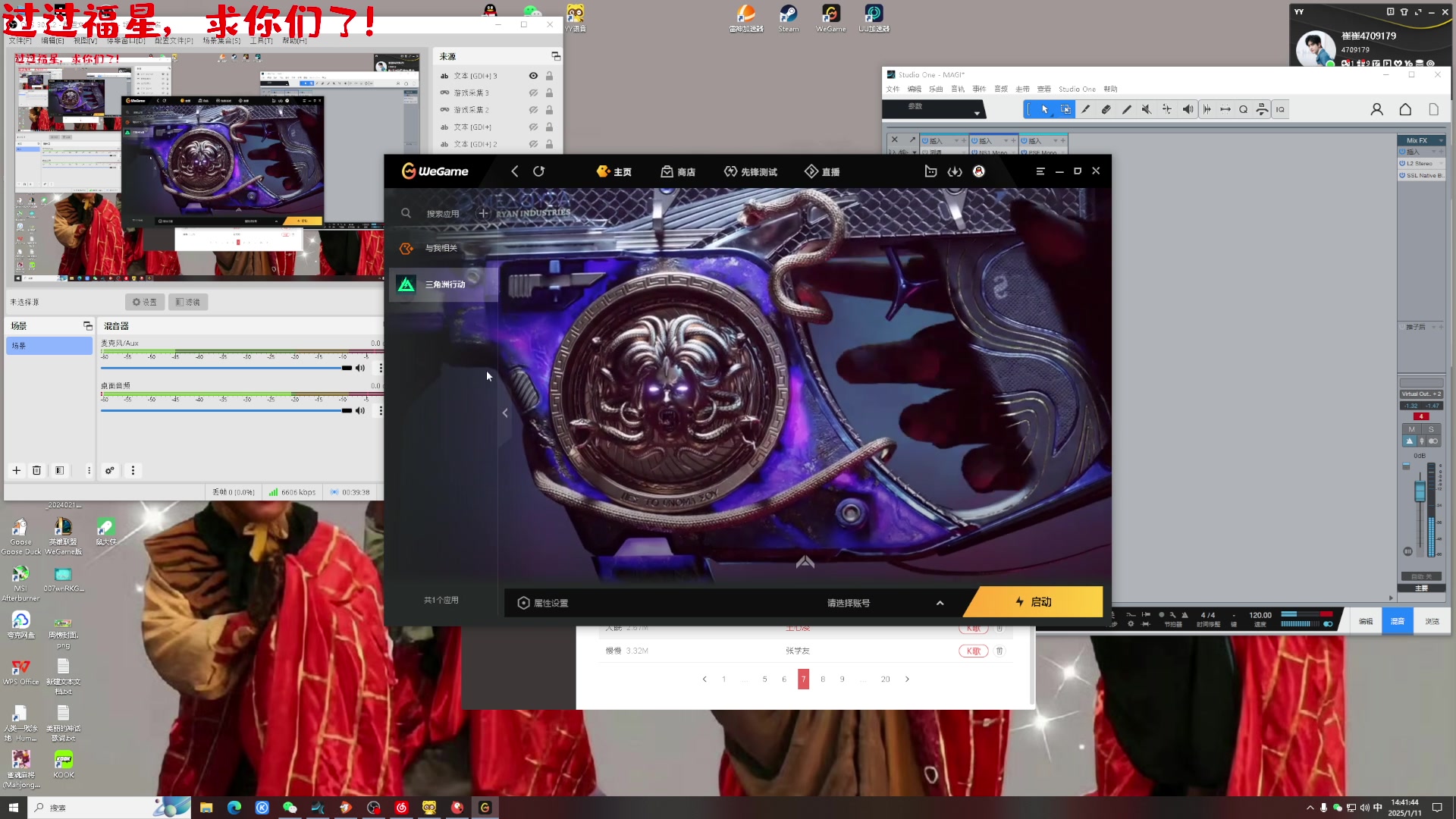Screen dimensions: 1456x819
Task: Click the 滤镜 filters button in OBS
Action: pos(188,302)
